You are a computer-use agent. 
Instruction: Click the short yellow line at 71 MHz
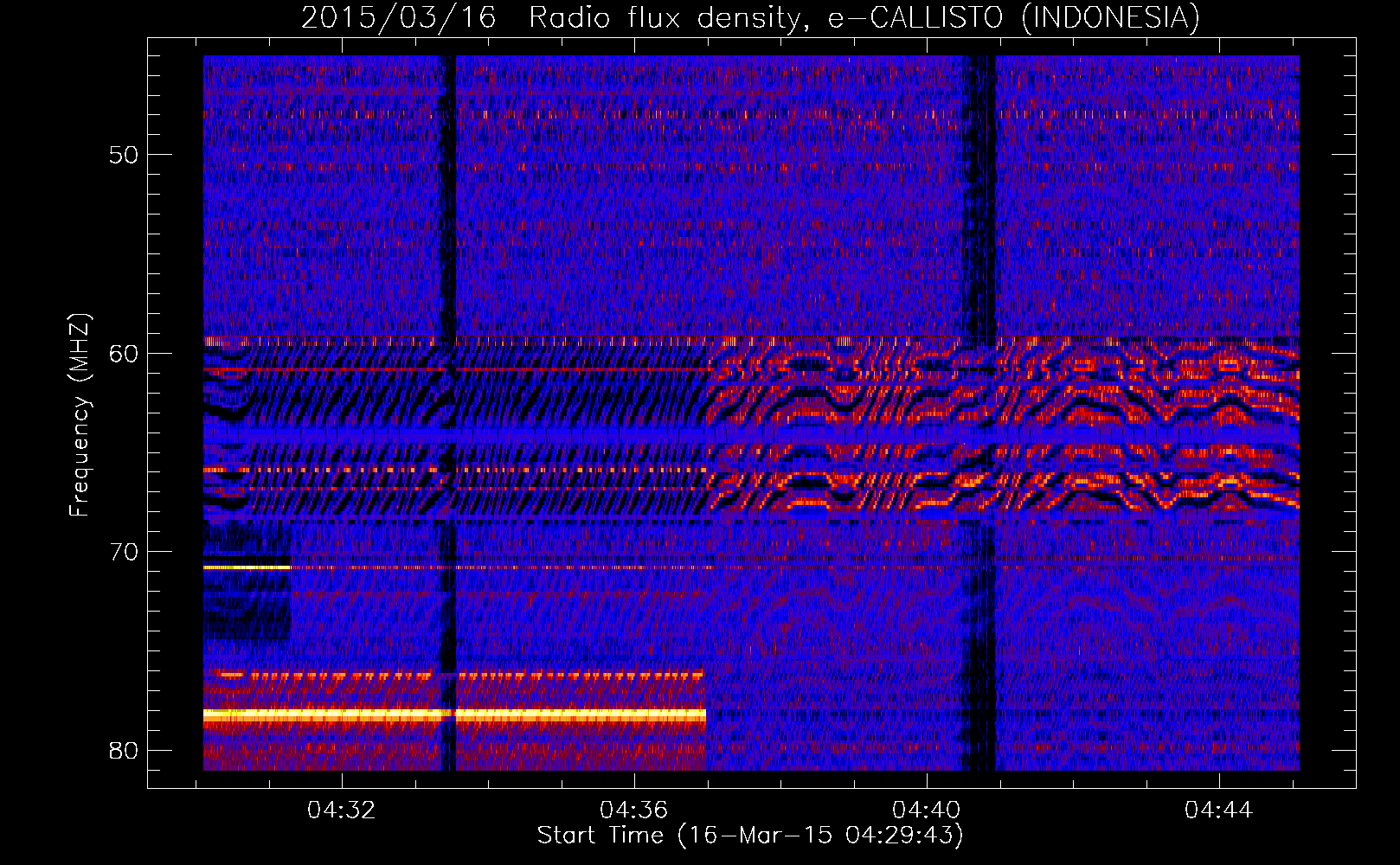coord(247,567)
